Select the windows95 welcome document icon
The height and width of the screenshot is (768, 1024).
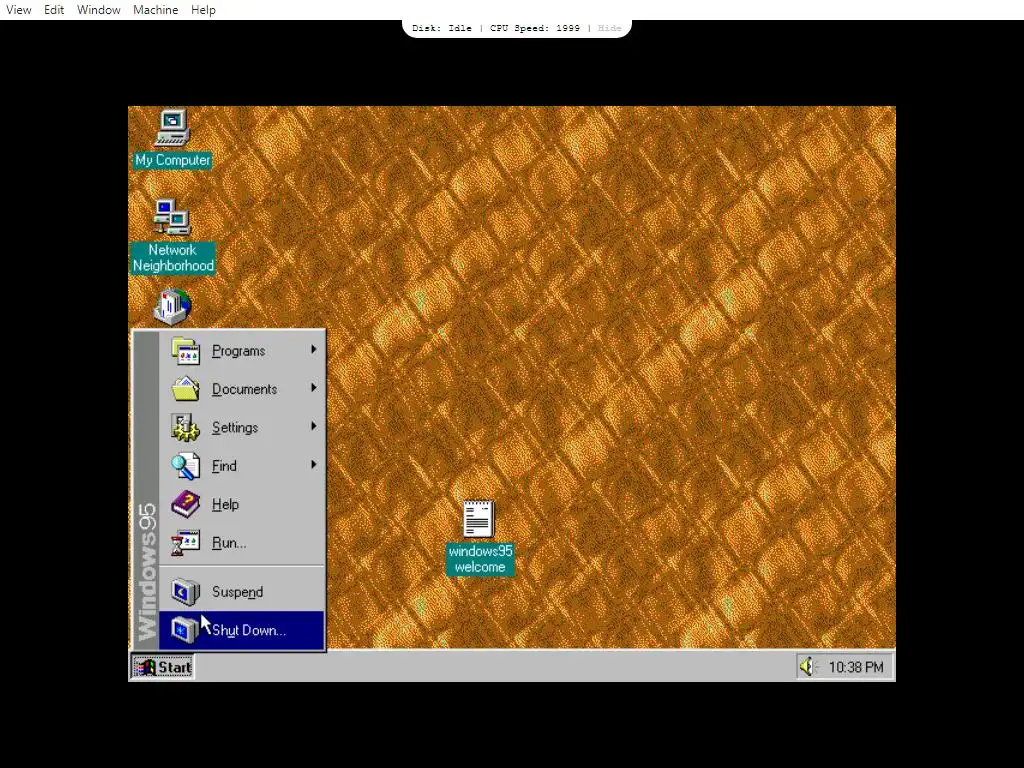tap(479, 519)
